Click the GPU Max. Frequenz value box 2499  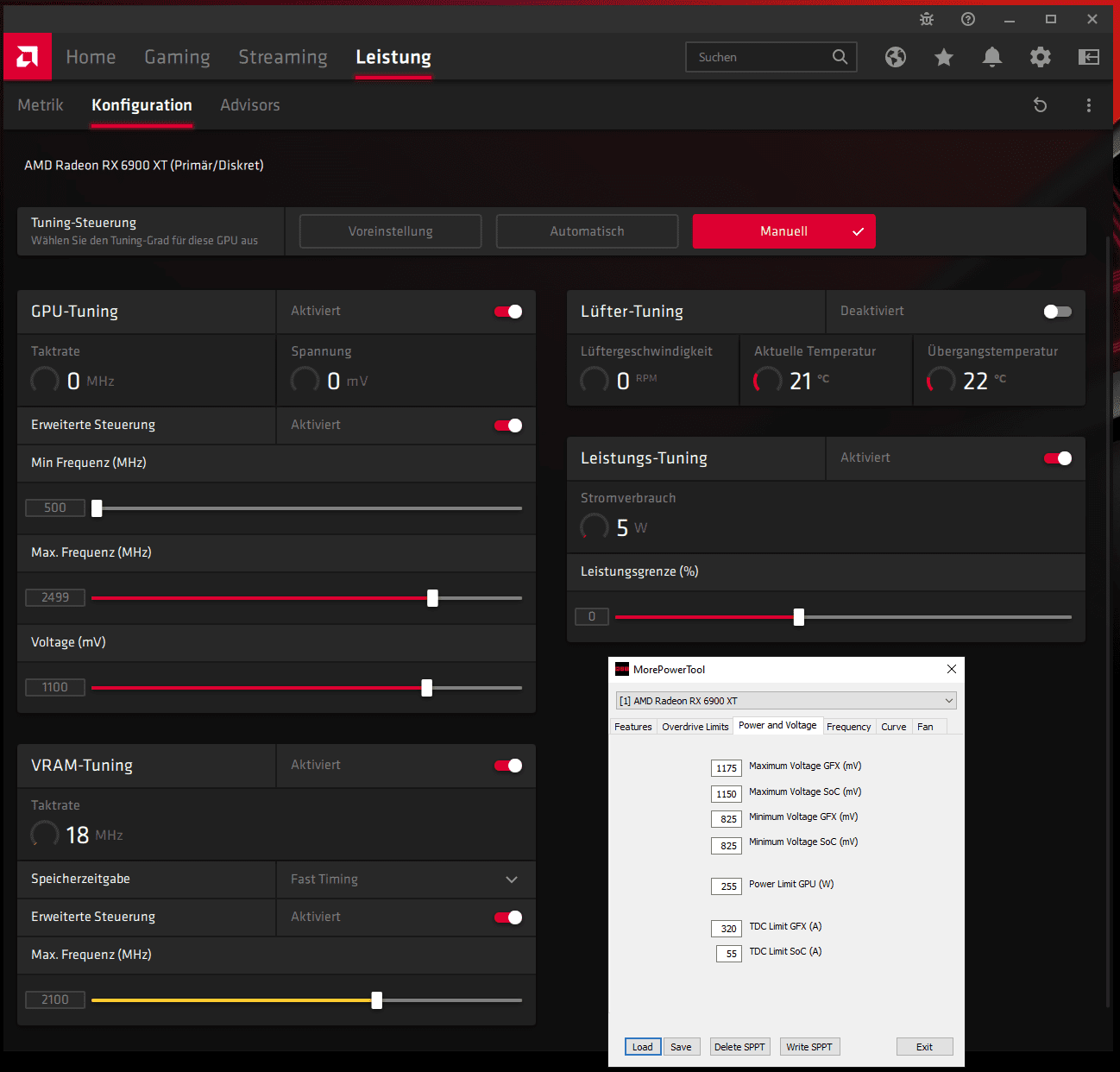(x=55, y=597)
